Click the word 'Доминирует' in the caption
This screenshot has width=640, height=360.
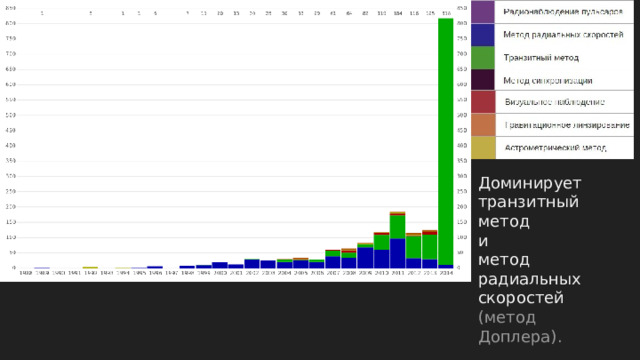click(529, 183)
